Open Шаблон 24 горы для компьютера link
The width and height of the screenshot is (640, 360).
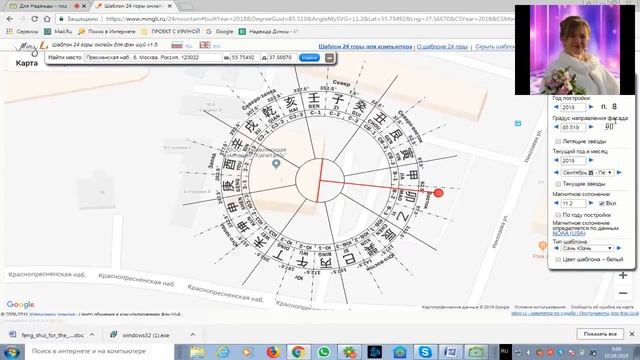click(x=365, y=47)
